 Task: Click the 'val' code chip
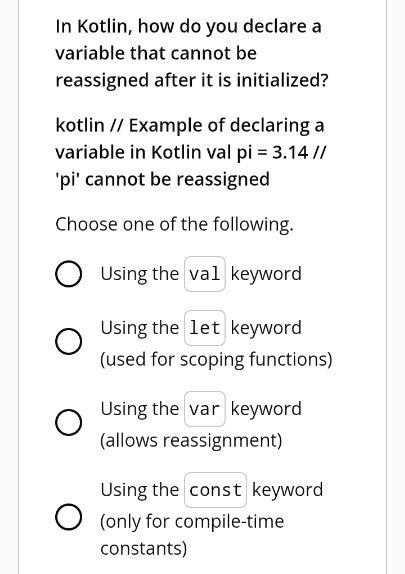click(x=205, y=274)
